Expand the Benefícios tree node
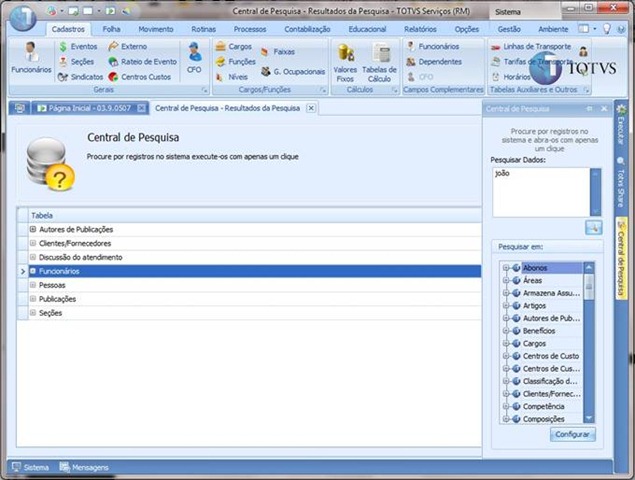The width and height of the screenshot is (635, 480). coord(506,331)
